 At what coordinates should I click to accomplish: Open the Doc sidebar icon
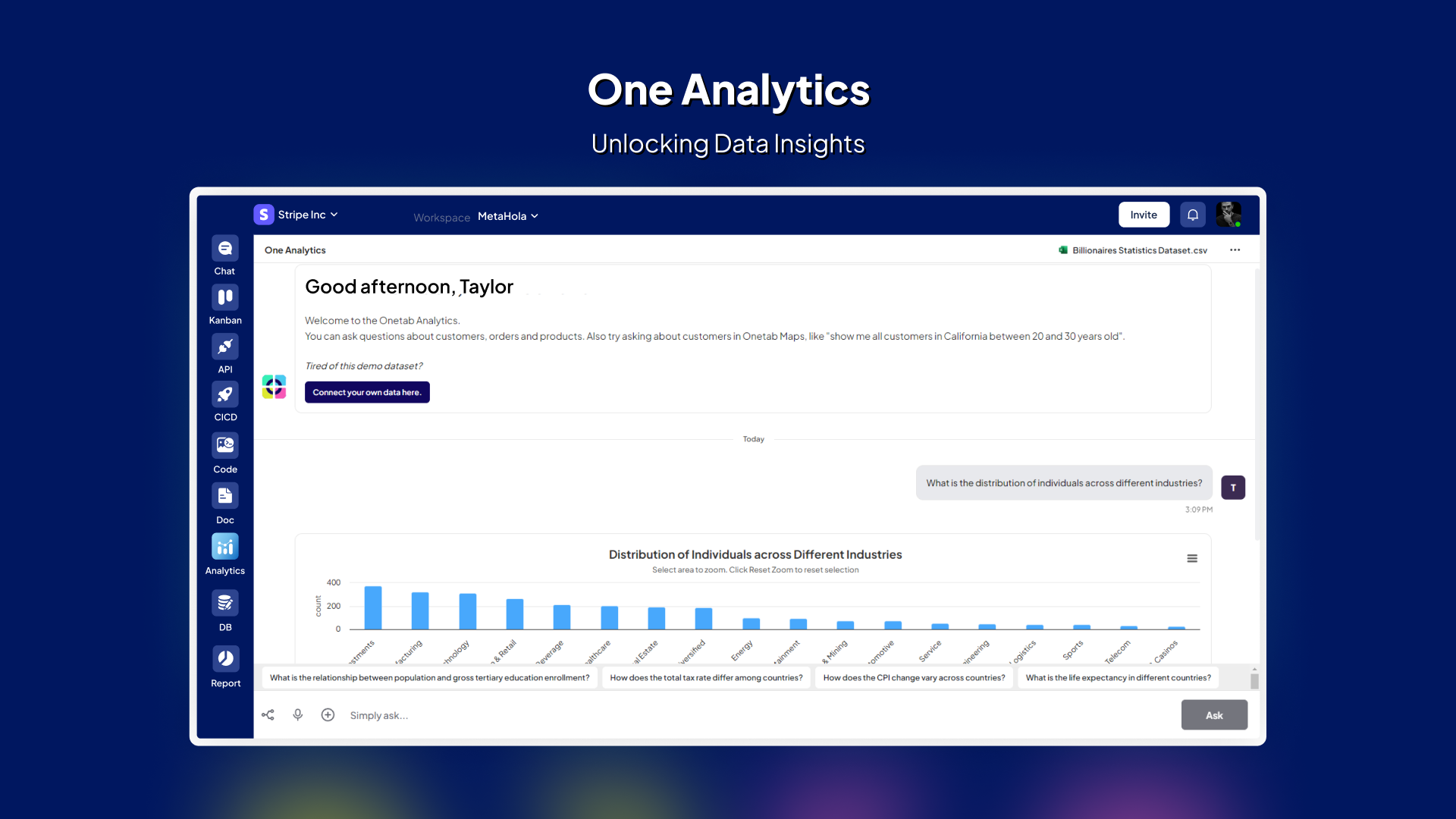tap(224, 496)
